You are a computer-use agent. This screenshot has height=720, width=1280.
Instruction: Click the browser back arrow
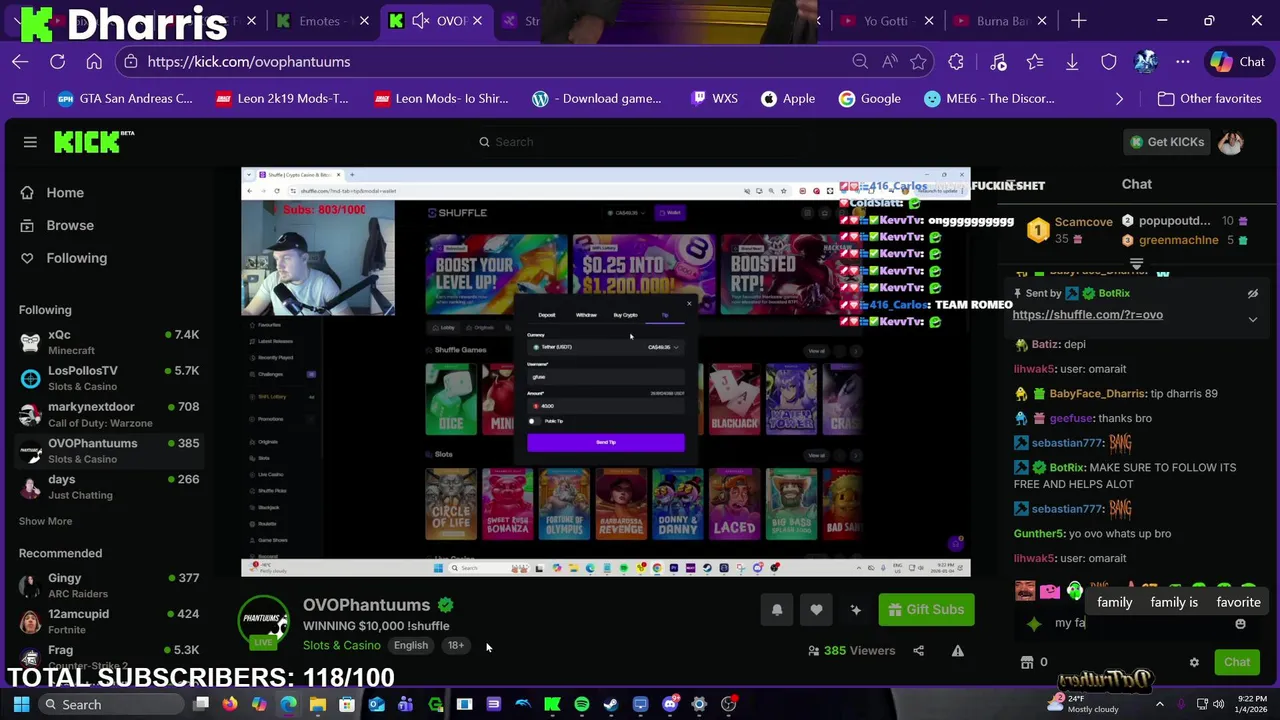click(20, 62)
